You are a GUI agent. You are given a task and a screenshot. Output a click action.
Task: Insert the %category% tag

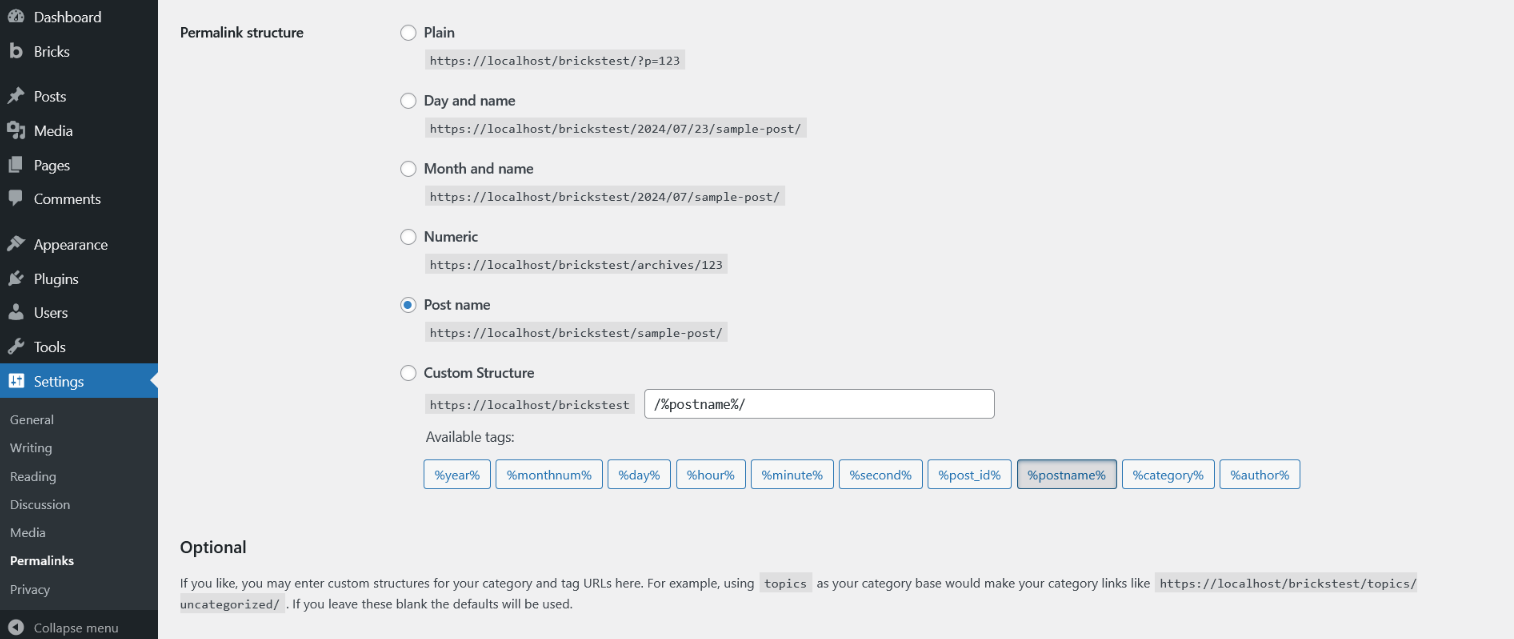coord(1168,473)
